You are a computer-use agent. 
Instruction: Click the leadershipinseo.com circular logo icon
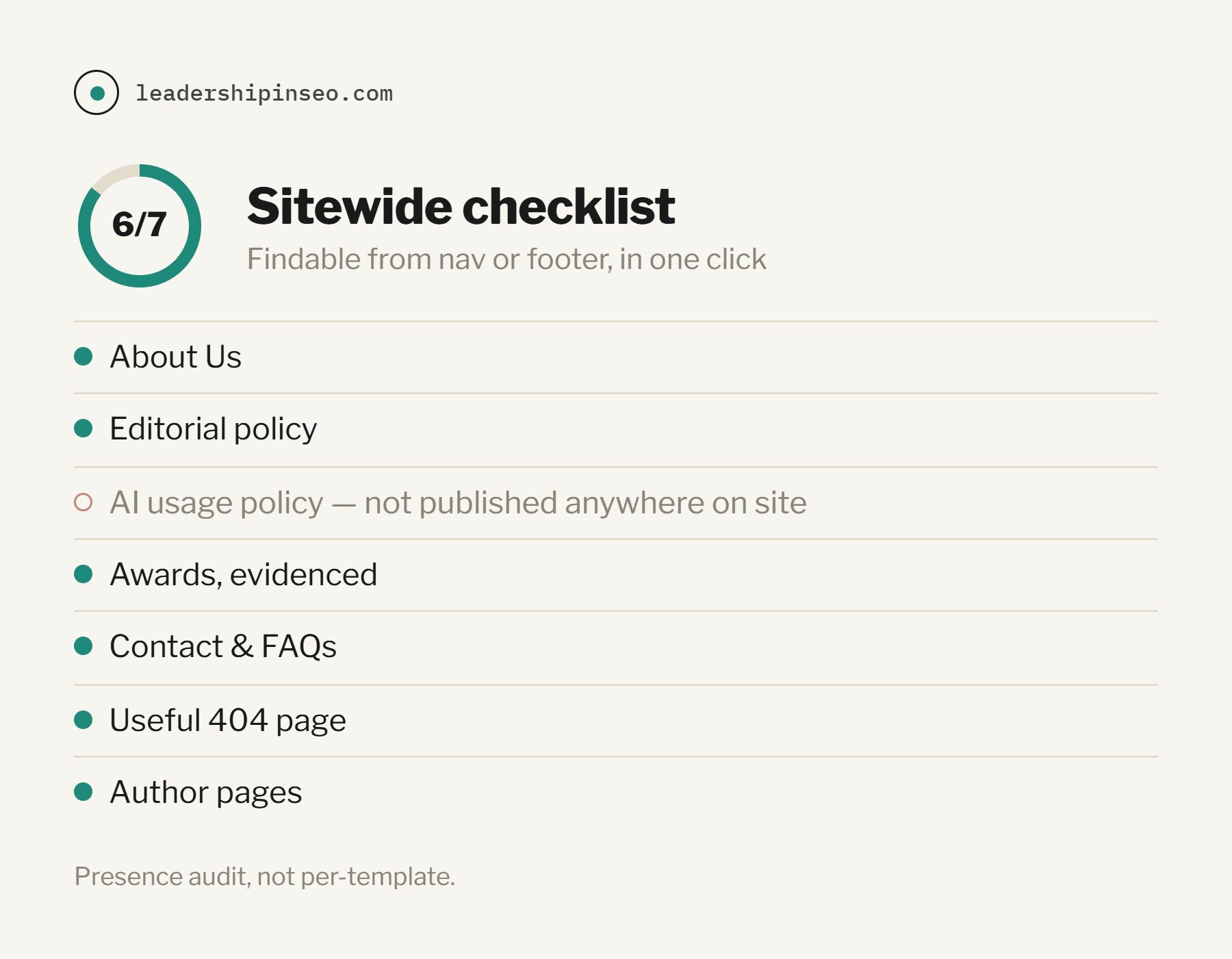[97, 92]
